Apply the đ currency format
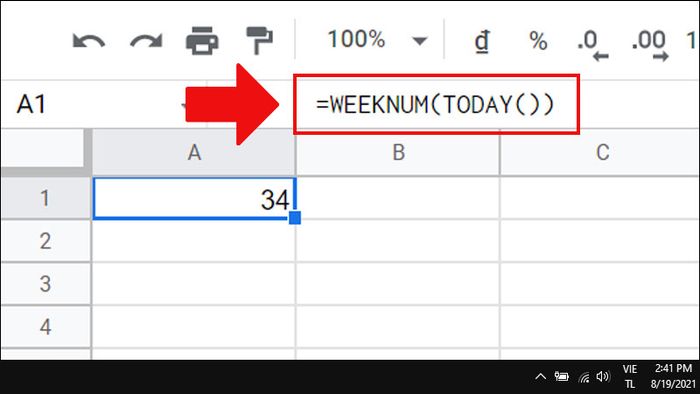The height and width of the screenshot is (394, 700). (482, 41)
